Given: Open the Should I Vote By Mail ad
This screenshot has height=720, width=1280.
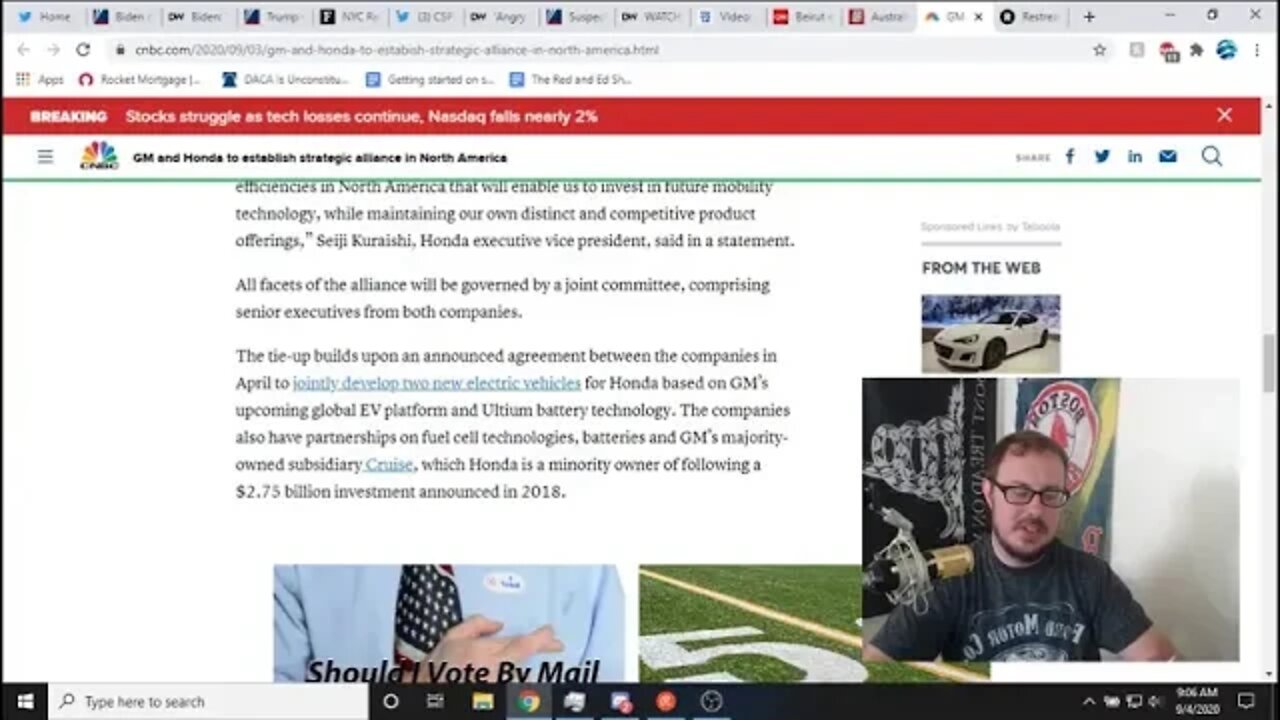Looking at the screenshot, I should coord(449,623).
